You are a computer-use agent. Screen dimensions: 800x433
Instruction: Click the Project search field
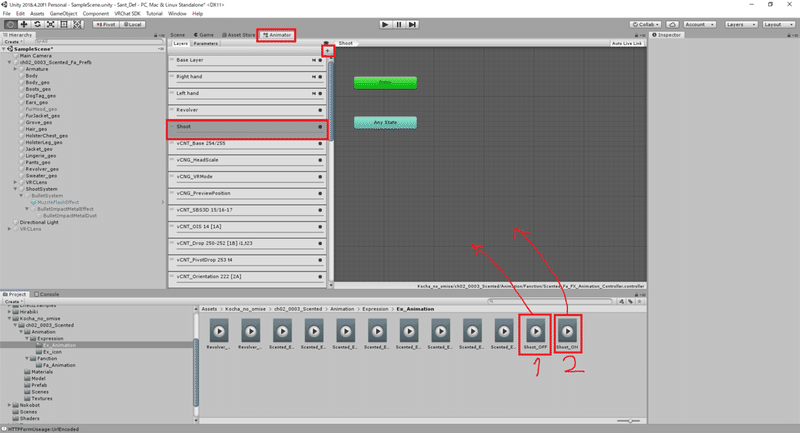tap(550, 301)
